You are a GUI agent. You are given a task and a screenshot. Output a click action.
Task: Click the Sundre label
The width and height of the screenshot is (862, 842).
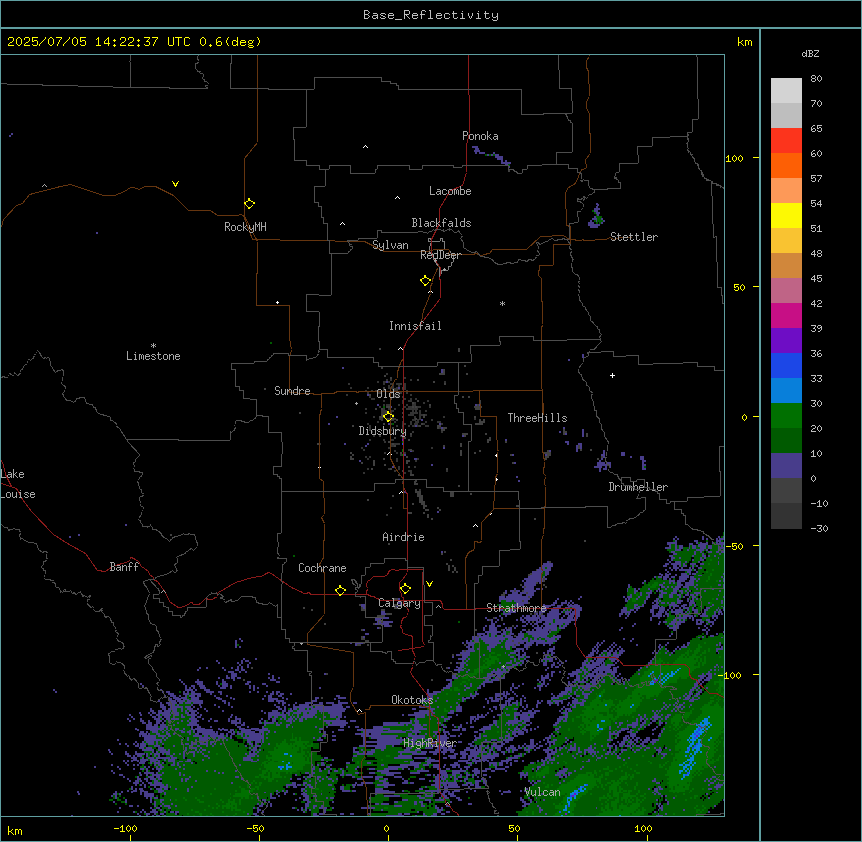(292, 391)
